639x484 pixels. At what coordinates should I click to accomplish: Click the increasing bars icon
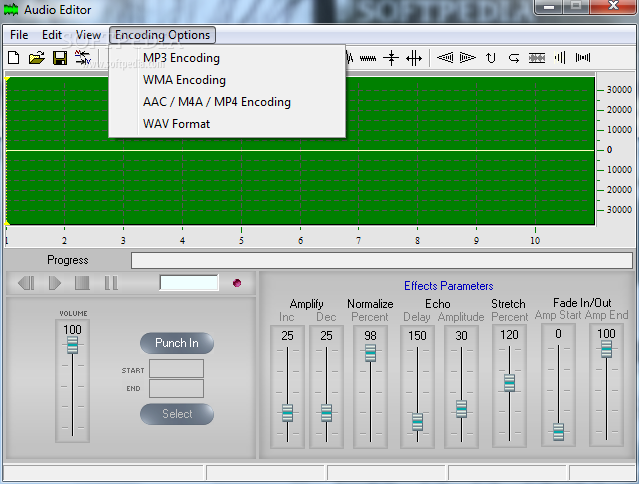(x=560, y=57)
